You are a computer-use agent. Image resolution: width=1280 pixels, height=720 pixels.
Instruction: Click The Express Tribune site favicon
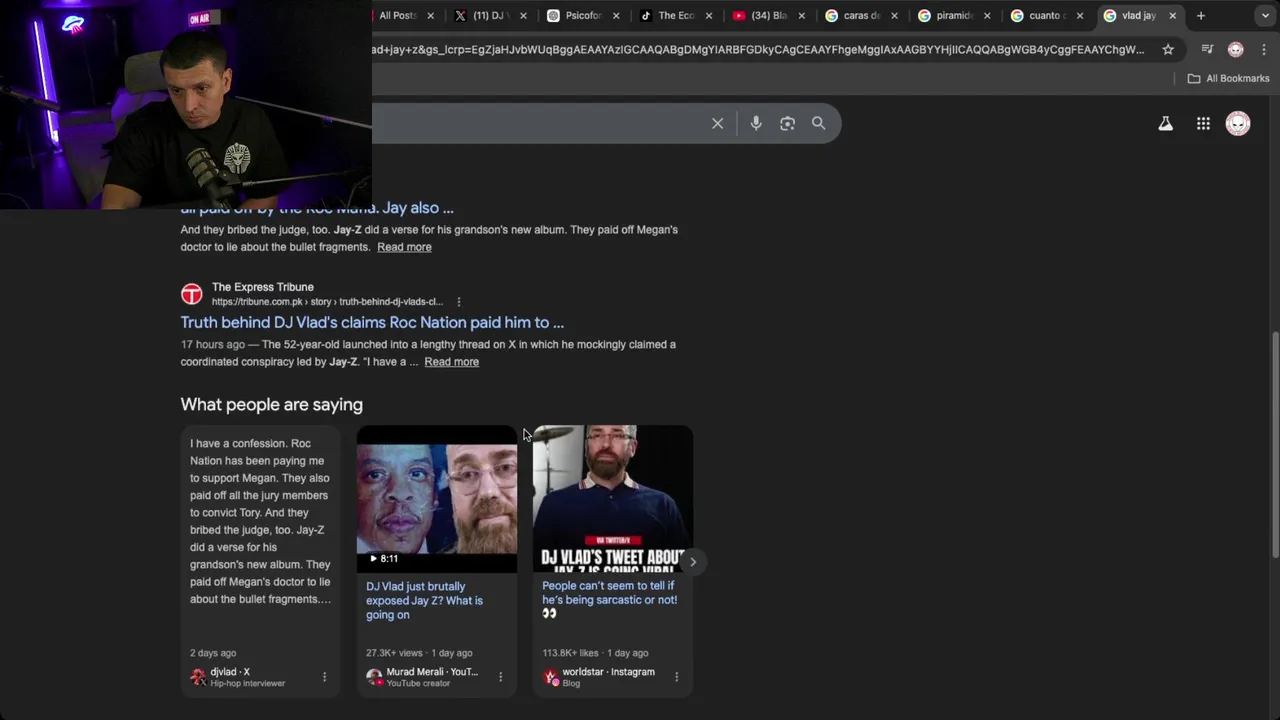[x=191, y=294]
